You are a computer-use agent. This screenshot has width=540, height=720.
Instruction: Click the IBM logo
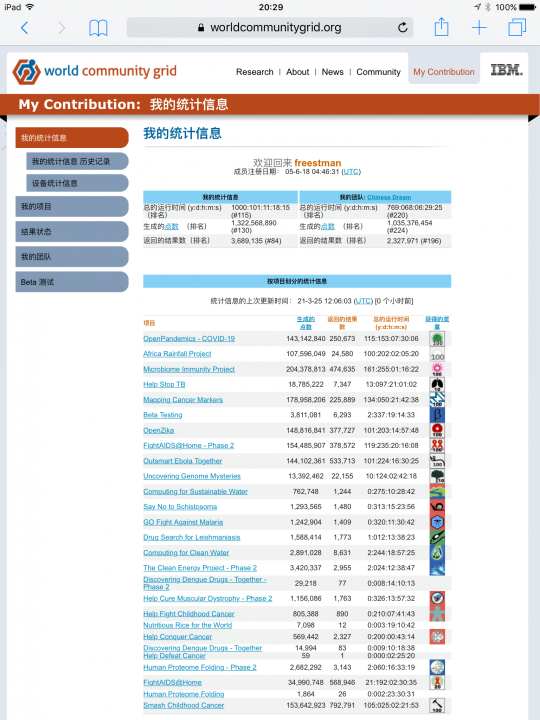point(506,70)
